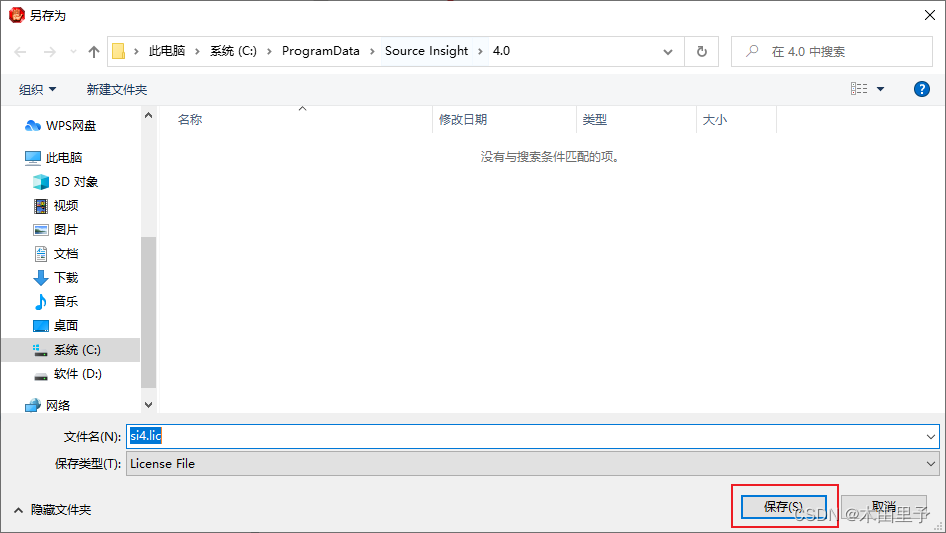Open the 文档 folder
The width and height of the screenshot is (946, 533).
[56, 254]
